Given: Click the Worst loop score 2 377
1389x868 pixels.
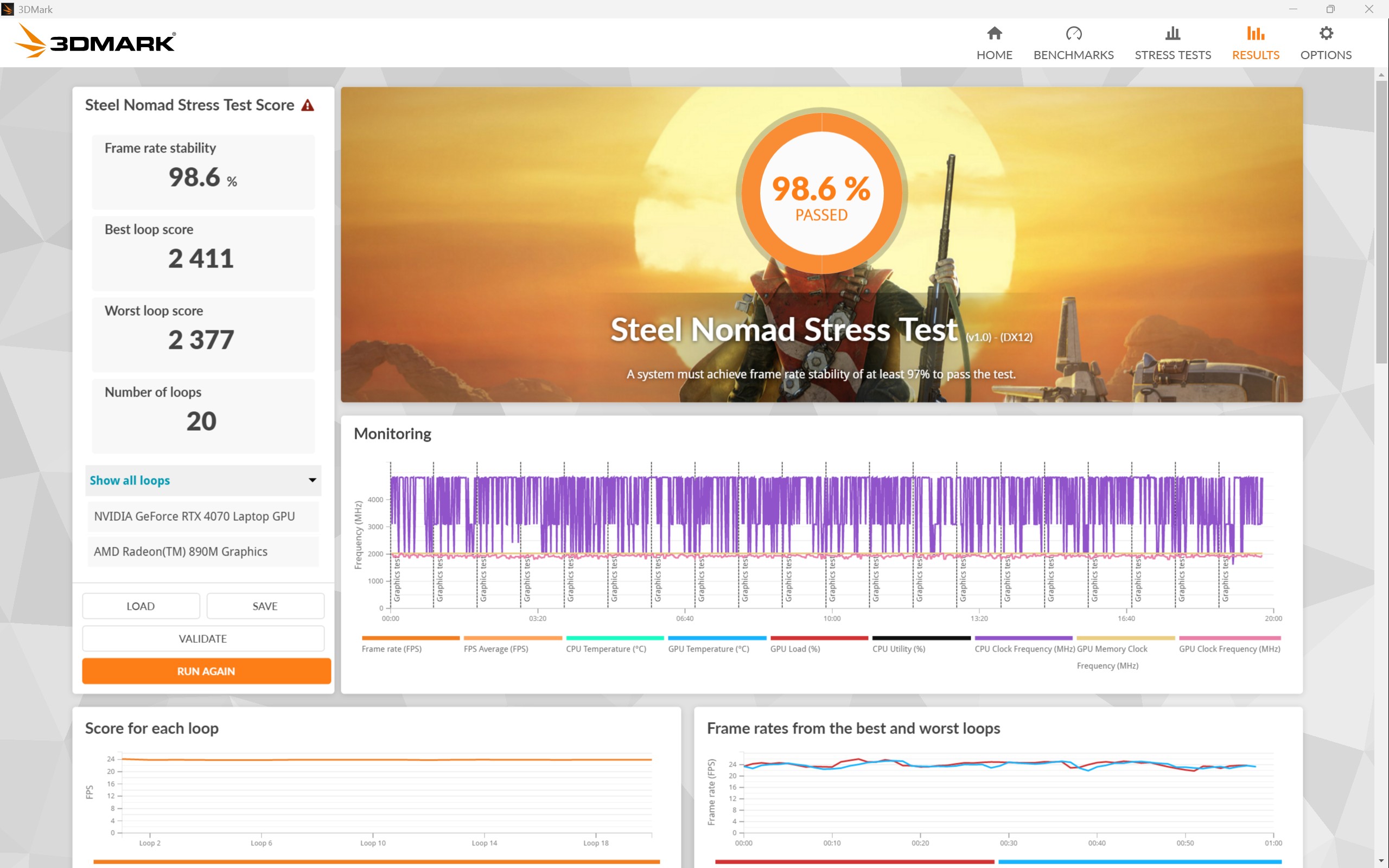Looking at the screenshot, I should pyautogui.click(x=201, y=340).
